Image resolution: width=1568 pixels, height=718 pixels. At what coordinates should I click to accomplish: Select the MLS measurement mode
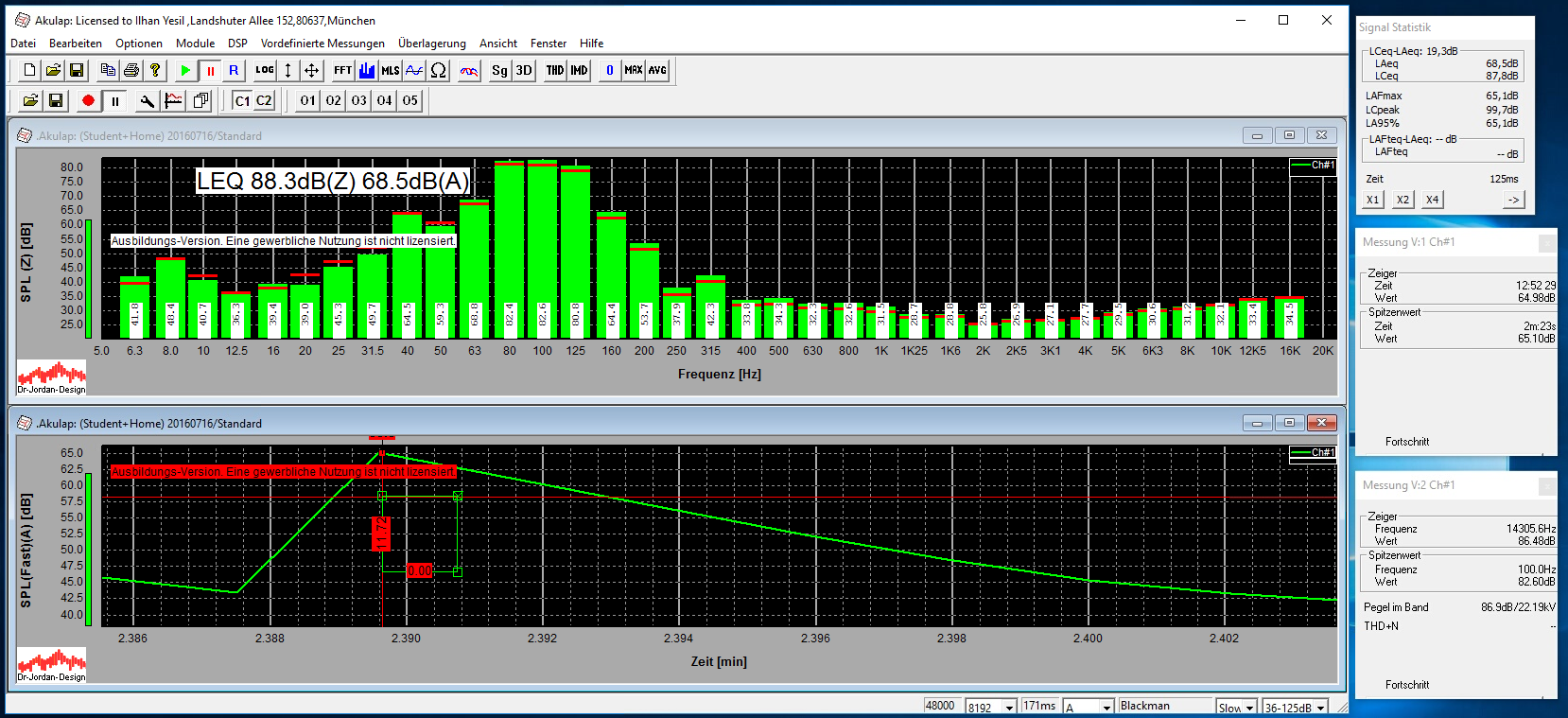pos(391,70)
